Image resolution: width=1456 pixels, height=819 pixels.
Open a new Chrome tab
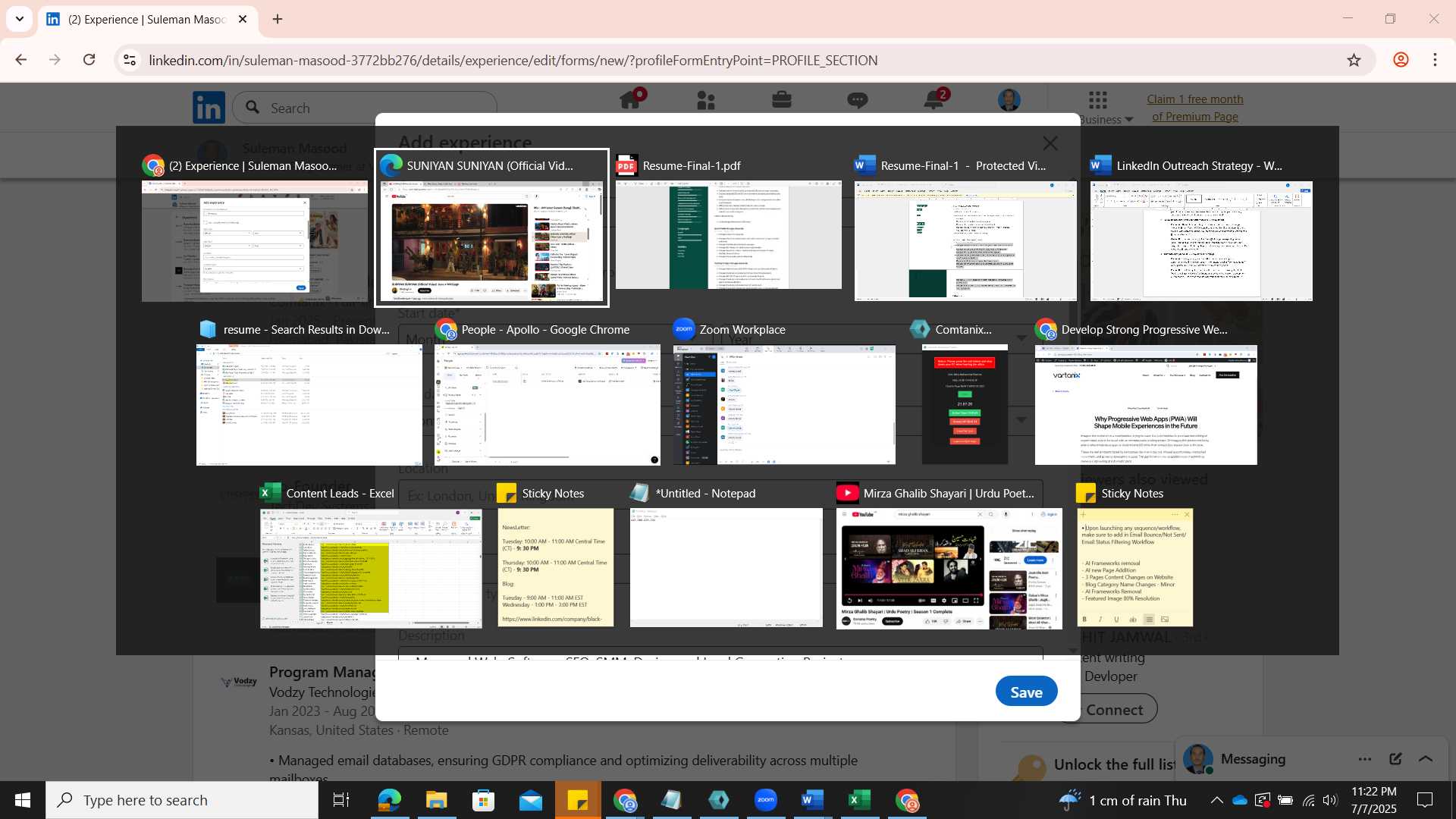tap(278, 19)
